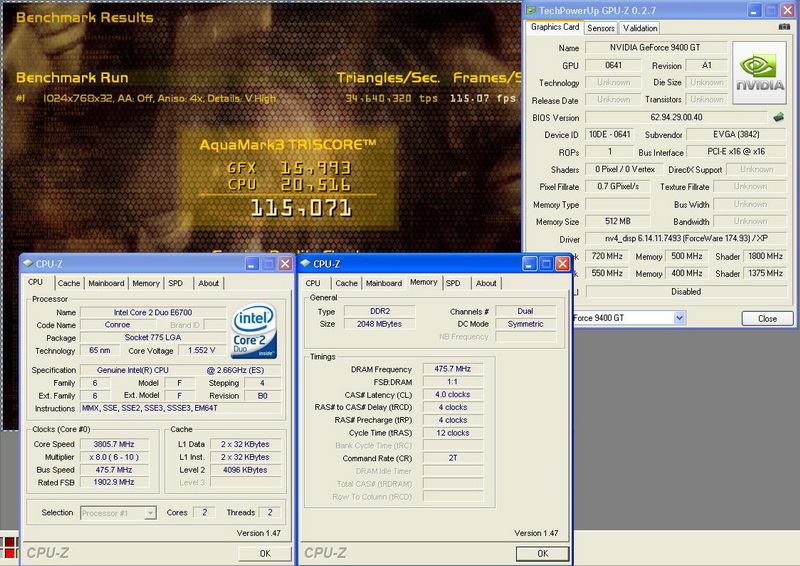Open About tab in right CPU-Z window

(x=486, y=283)
